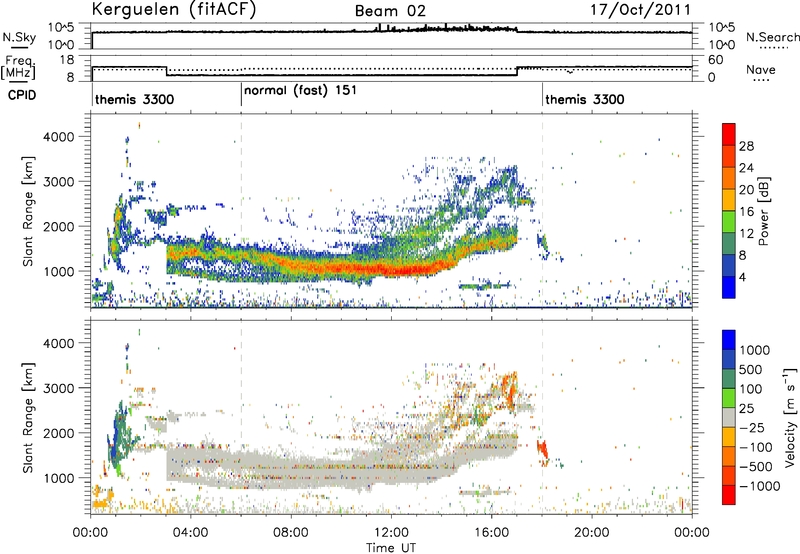800x554 pixels.
Task: Click the "-500" tick on Velocity colorbar
Action: tap(756, 467)
